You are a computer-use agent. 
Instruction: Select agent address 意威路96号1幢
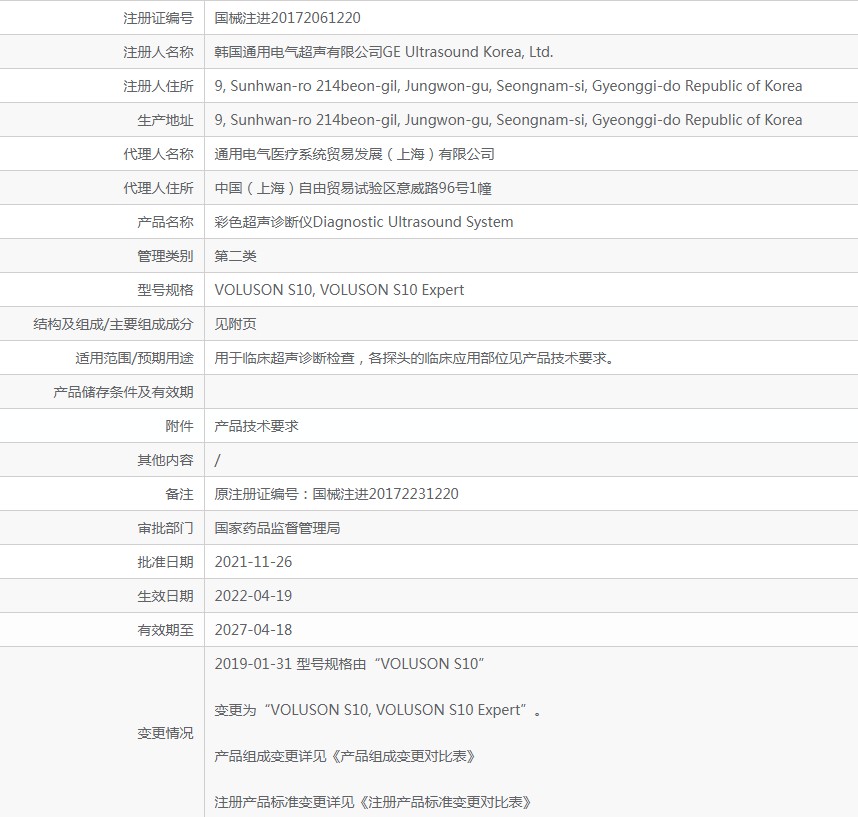tap(444, 188)
